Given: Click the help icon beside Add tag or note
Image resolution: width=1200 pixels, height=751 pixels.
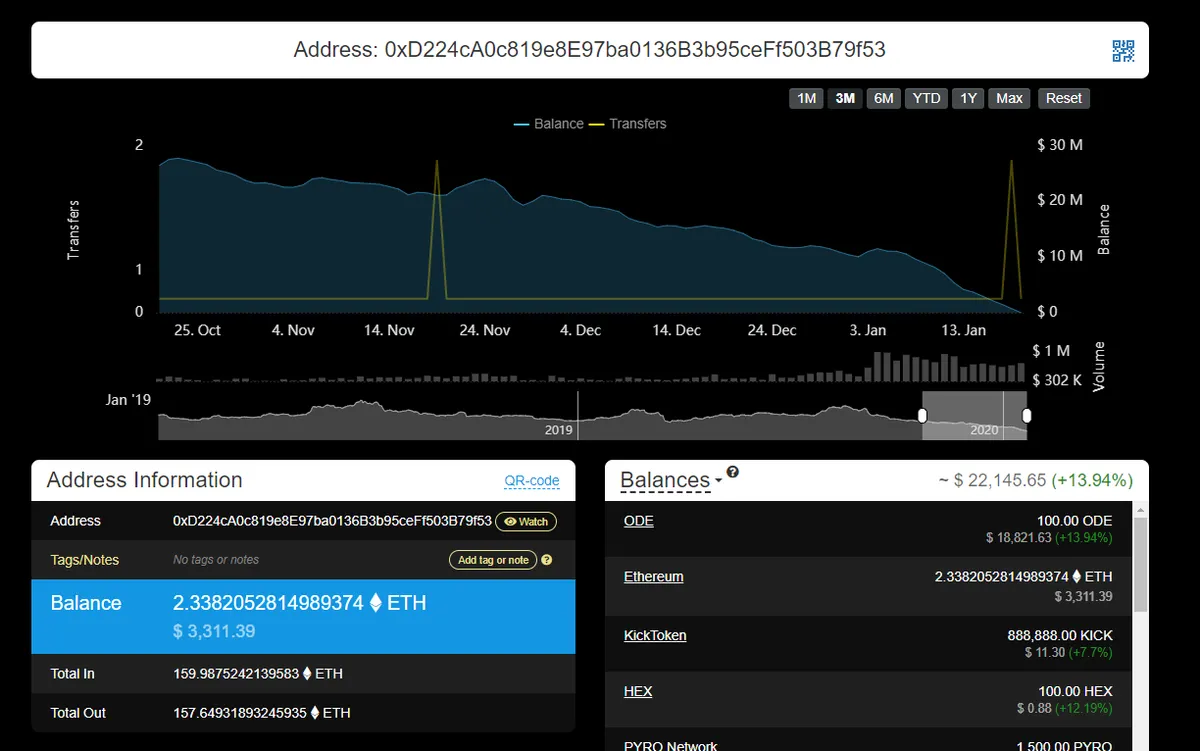Looking at the screenshot, I should coord(547,560).
